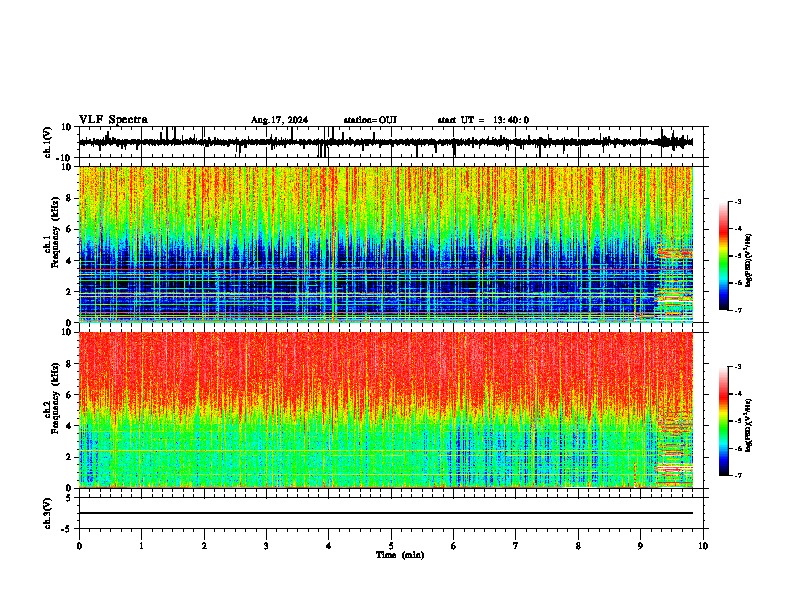Click the ch.1 spectrogram color scale bar
This screenshot has width=792, height=612.
point(724,256)
